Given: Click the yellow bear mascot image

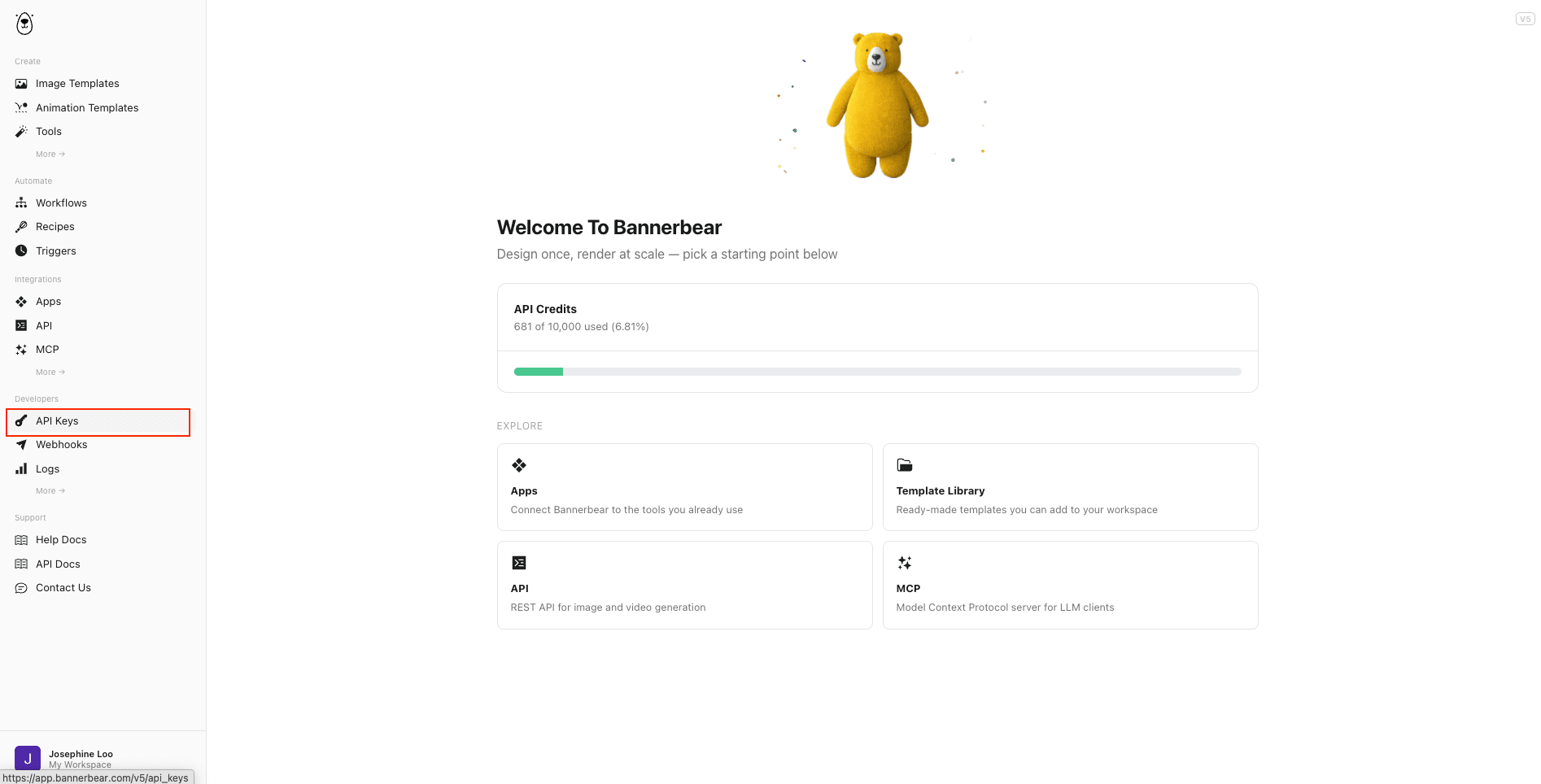Looking at the screenshot, I should (x=877, y=104).
